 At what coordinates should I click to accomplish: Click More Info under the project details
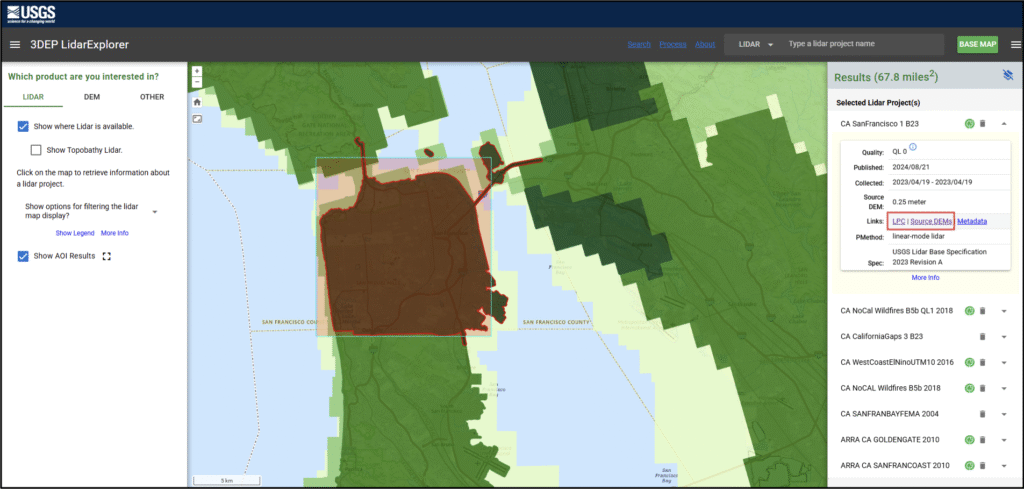[x=925, y=277]
